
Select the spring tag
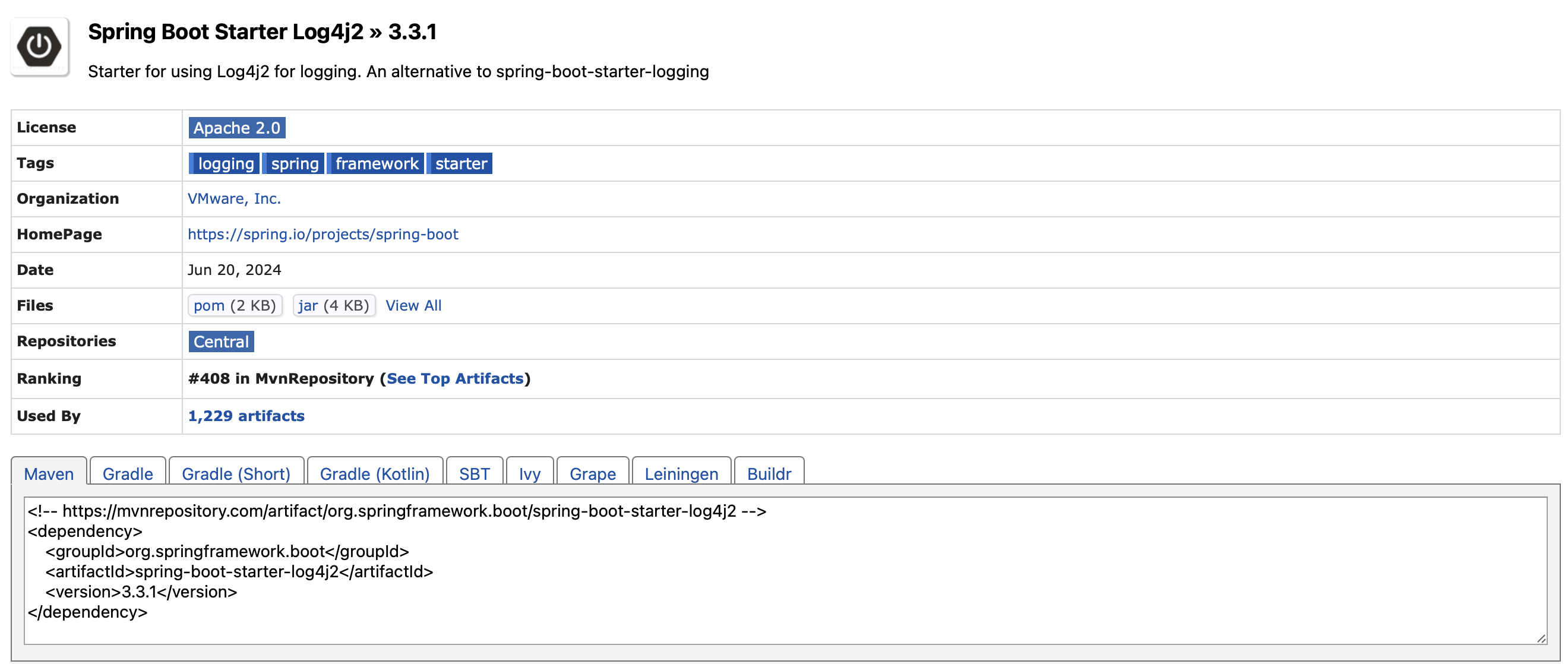click(x=294, y=164)
